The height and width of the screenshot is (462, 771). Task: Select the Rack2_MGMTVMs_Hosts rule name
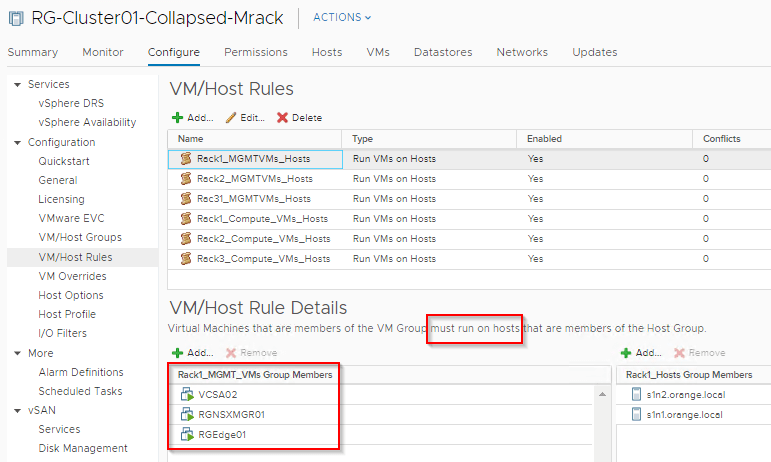(255, 179)
